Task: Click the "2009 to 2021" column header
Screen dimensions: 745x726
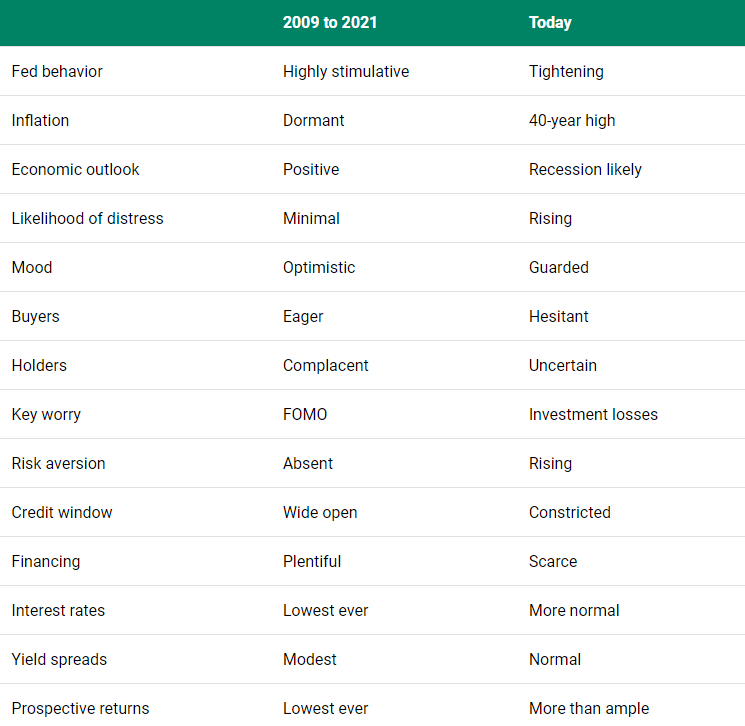Action: (x=330, y=22)
